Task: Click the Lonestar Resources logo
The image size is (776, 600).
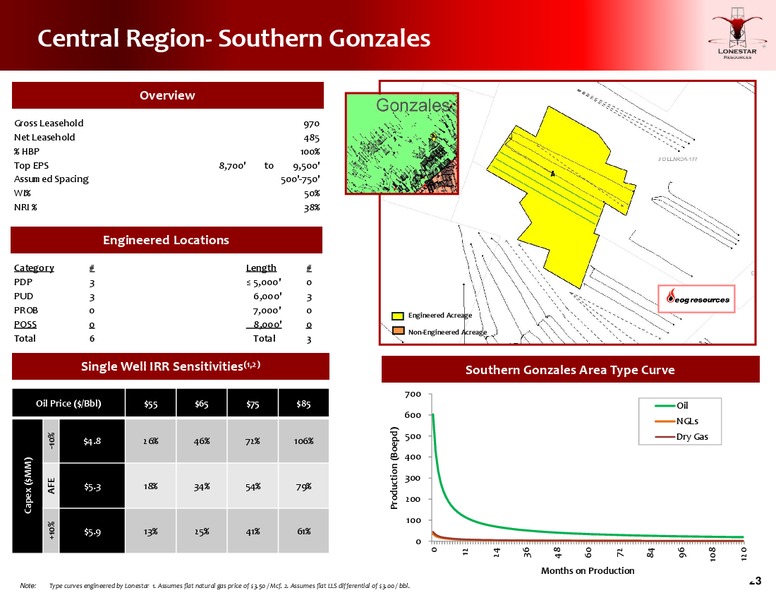Action: [x=737, y=35]
